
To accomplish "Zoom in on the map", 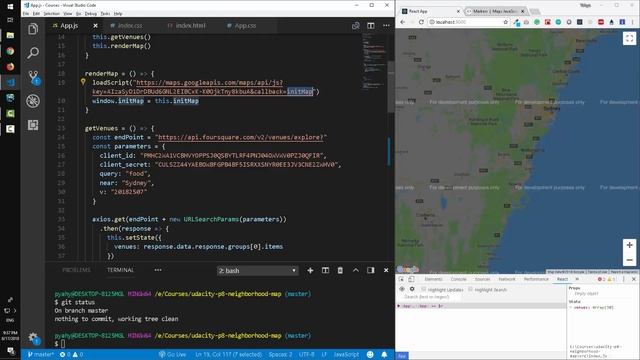I will (629, 245).
